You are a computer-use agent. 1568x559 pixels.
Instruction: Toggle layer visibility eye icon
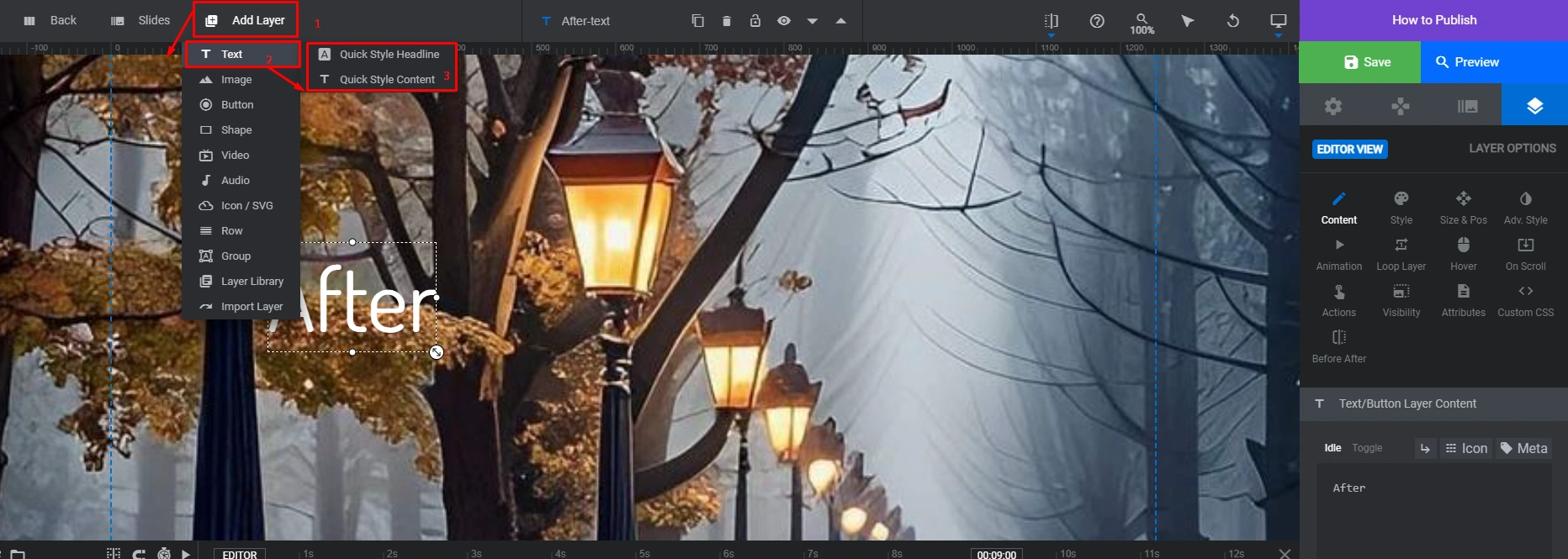784,20
